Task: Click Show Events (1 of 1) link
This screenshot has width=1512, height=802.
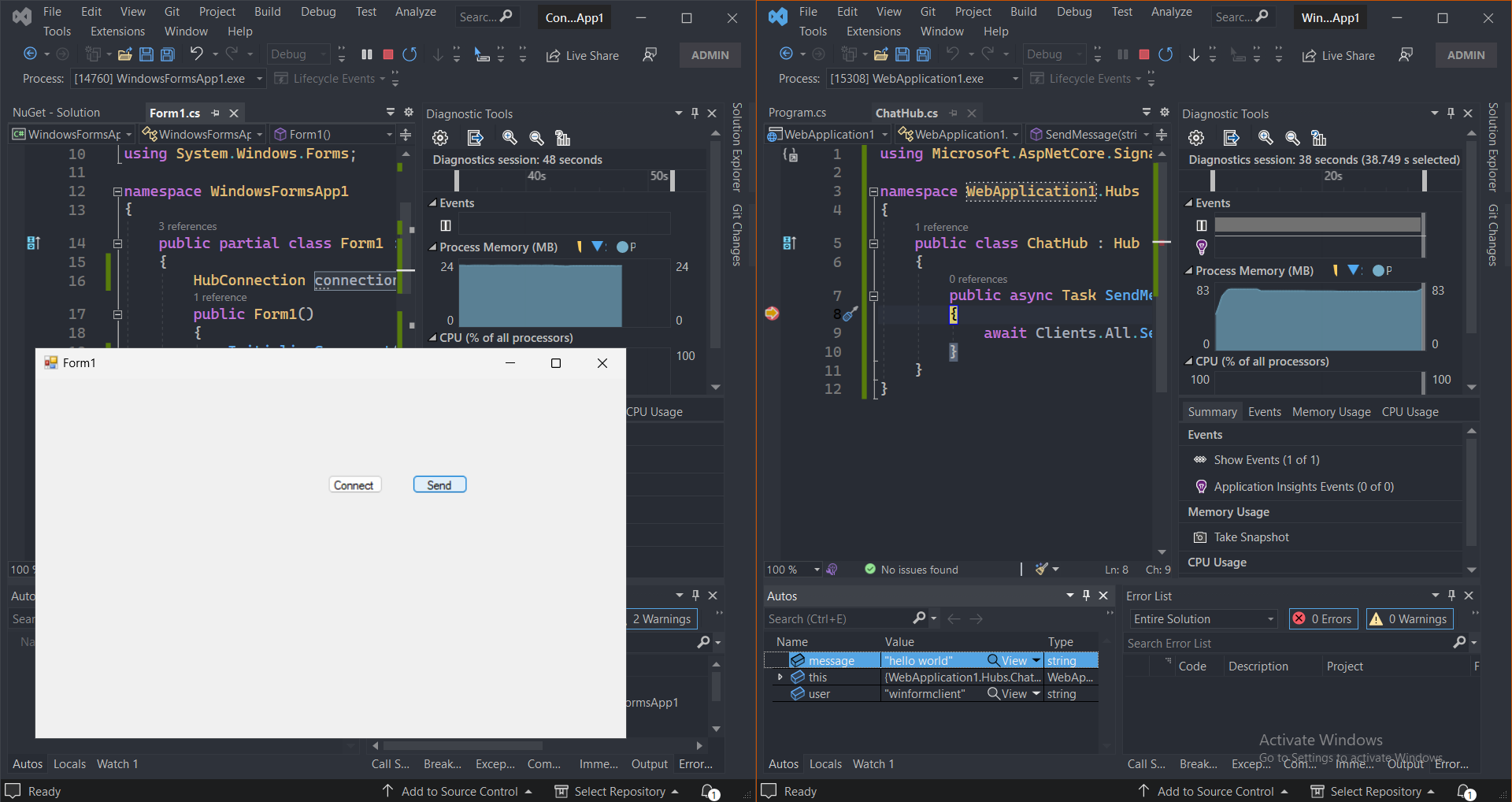Action: point(1266,460)
